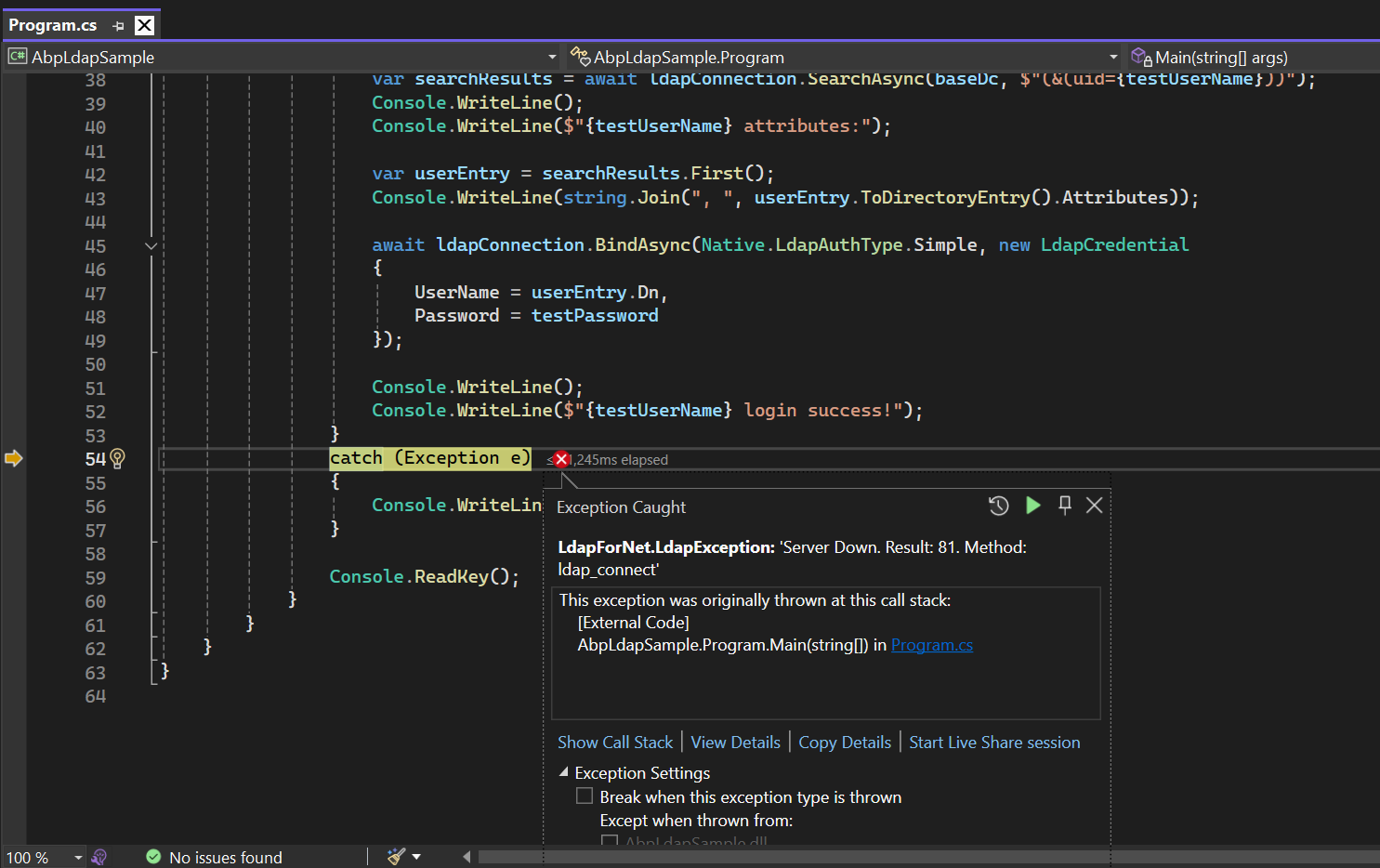The image size is (1380, 868).
Task: Open the AbpLdapSample project dropdown
Action: point(552,58)
